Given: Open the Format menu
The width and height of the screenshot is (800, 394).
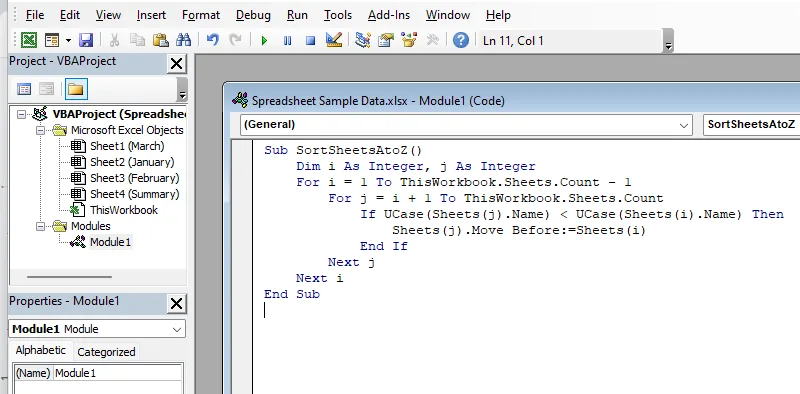Looking at the screenshot, I should coord(201,15).
